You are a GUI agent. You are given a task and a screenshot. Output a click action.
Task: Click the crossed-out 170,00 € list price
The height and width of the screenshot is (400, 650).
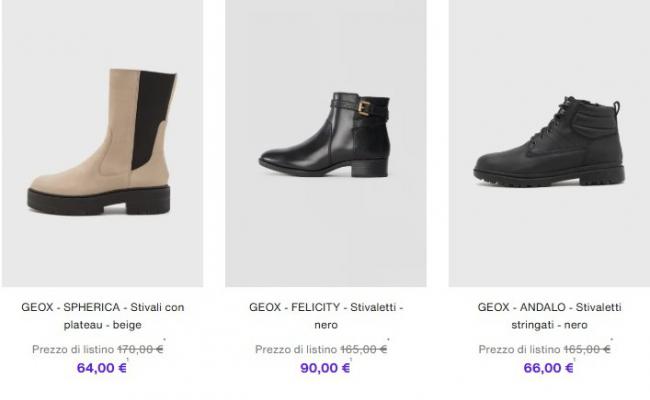140,350
